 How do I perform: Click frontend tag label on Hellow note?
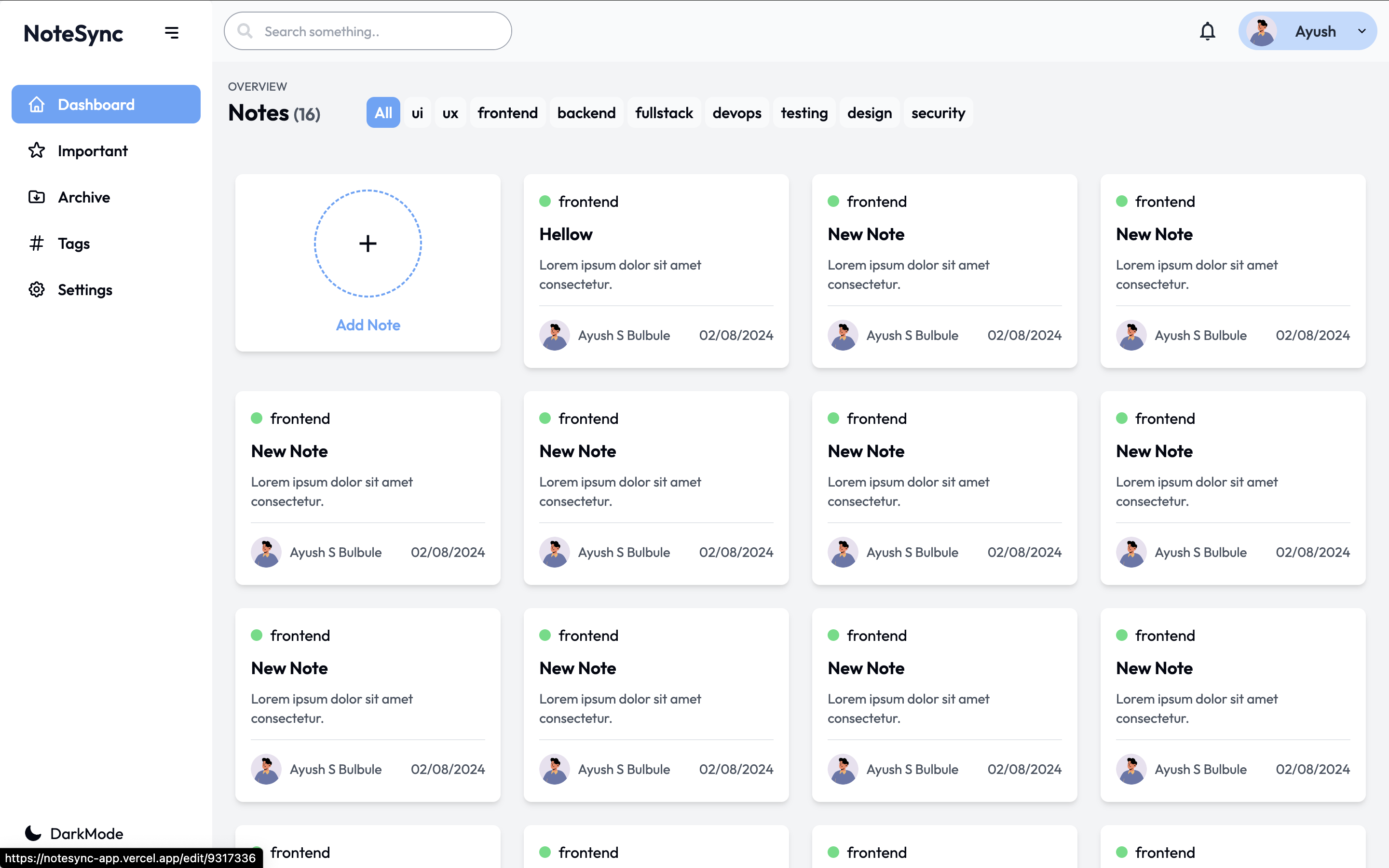tap(588, 202)
